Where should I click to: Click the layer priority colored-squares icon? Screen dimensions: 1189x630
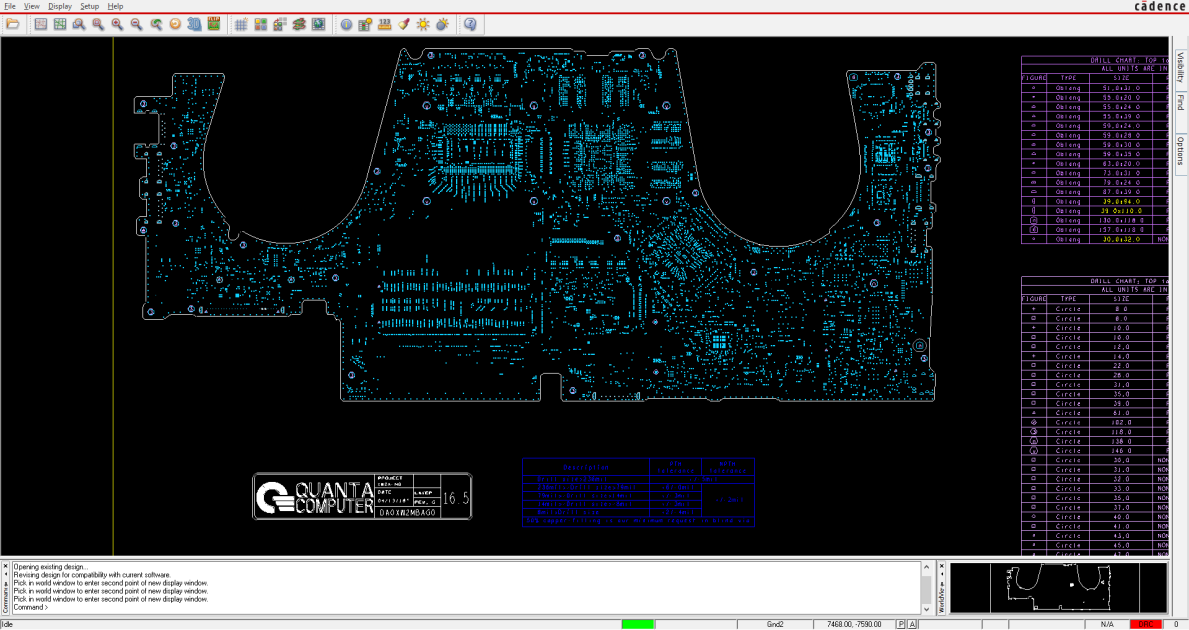(280, 24)
